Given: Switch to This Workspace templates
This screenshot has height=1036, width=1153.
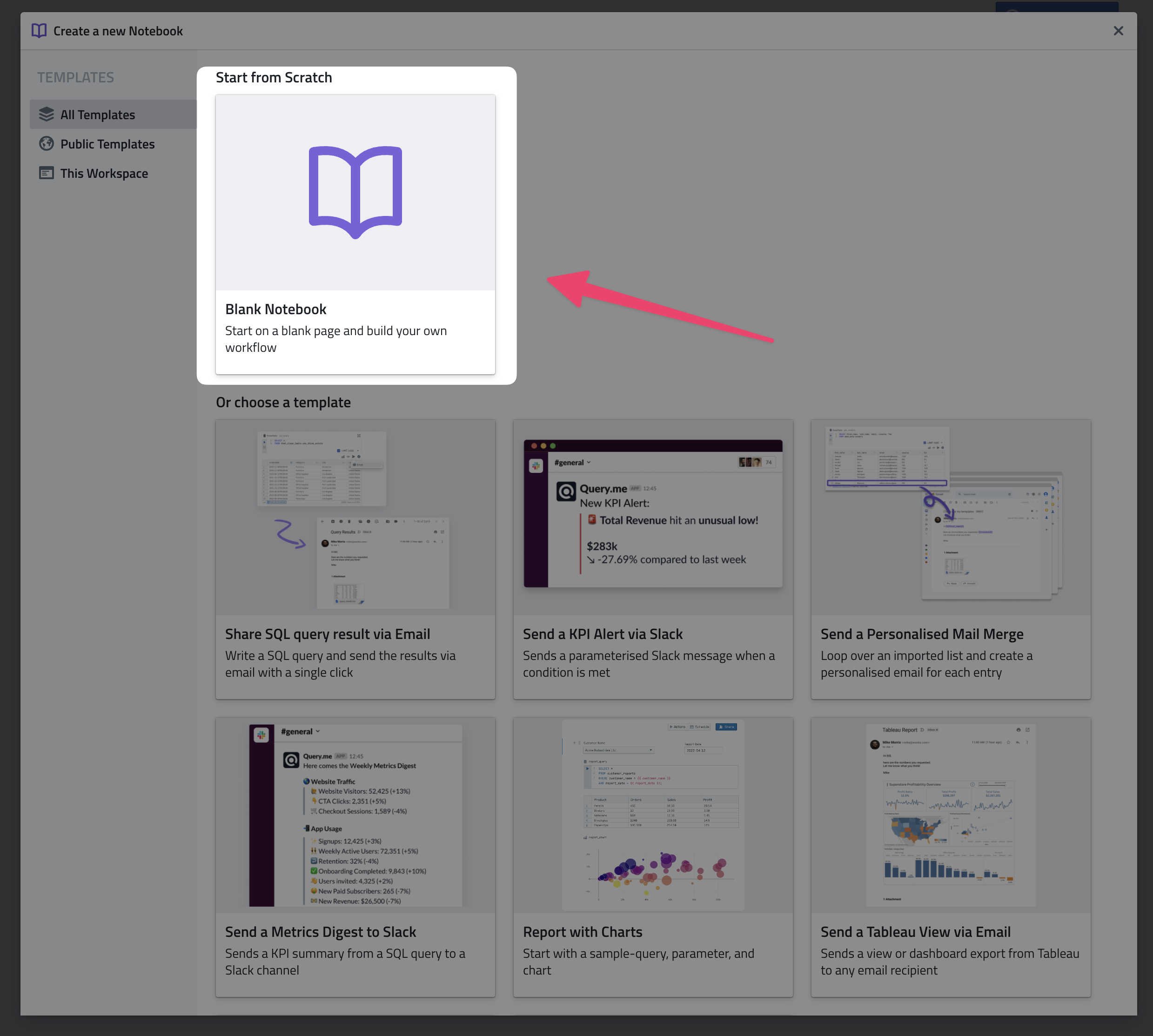Looking at the screenshot, I should click(104, 173).
